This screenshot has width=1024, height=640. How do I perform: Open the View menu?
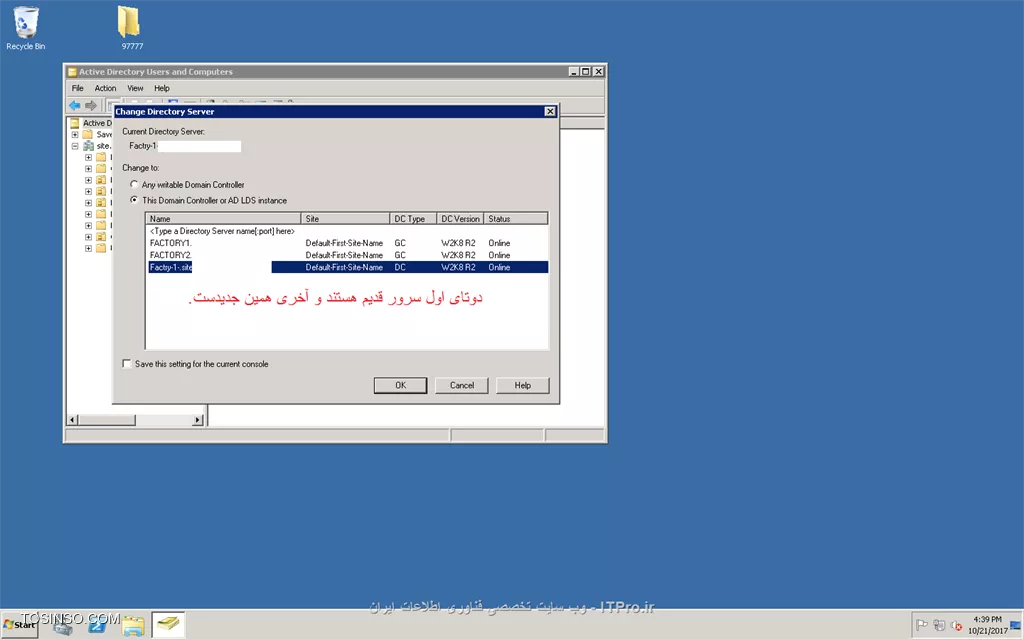135,88
